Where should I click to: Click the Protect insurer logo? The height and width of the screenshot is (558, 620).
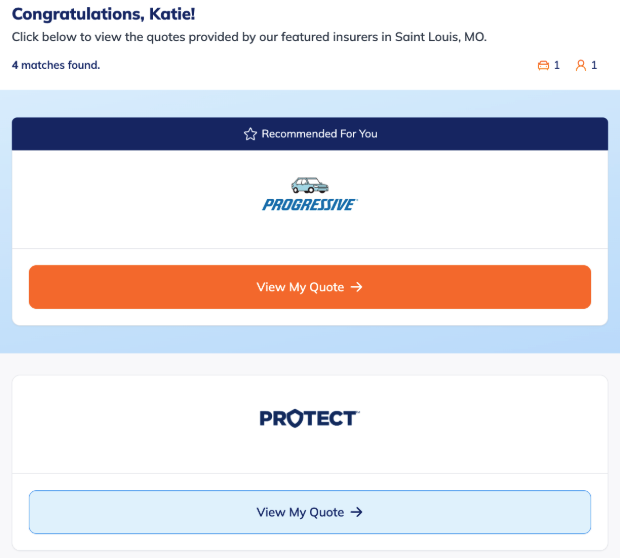pyautogui.click(x=309, y=418)
